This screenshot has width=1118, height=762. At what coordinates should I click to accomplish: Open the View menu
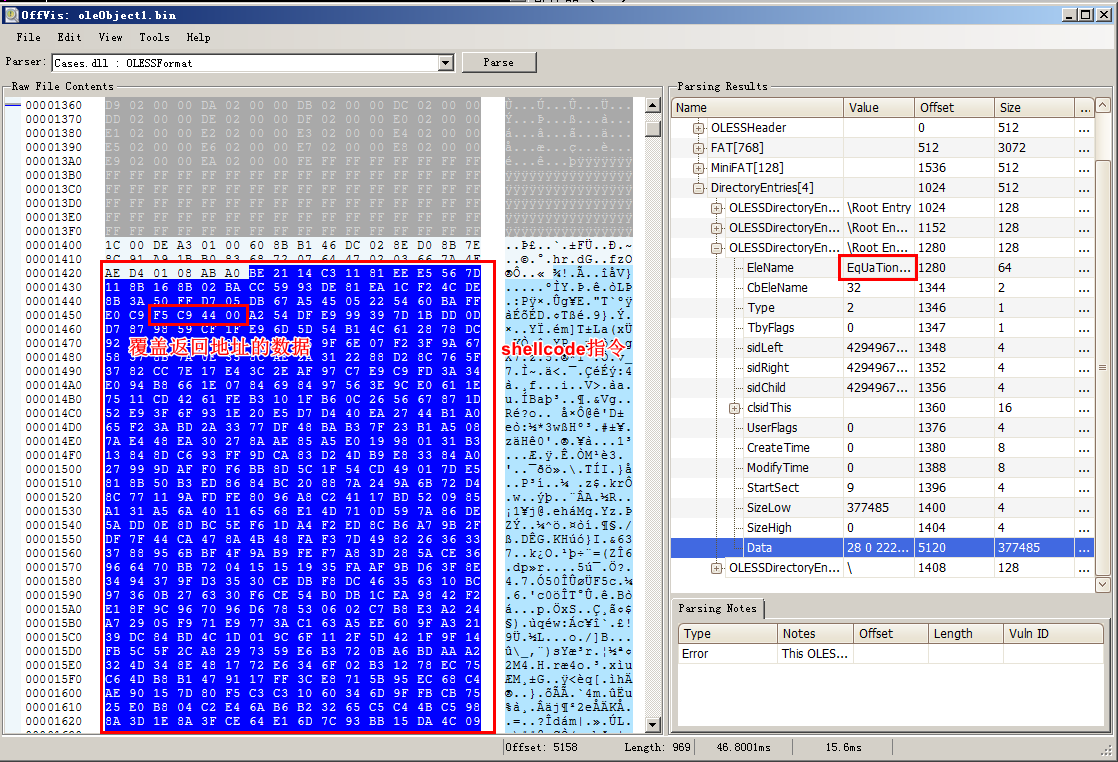111,37
